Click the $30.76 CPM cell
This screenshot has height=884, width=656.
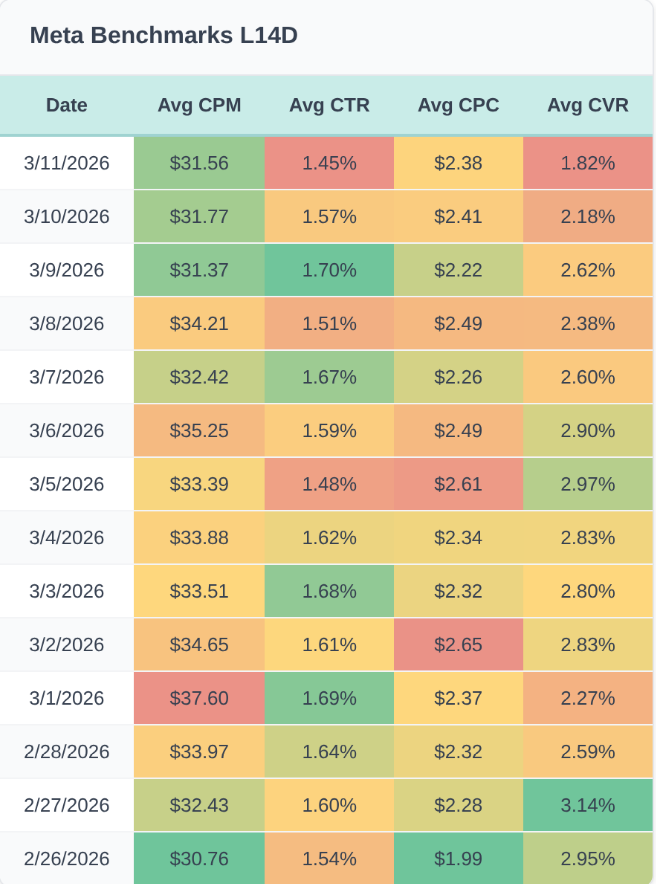(x=199, y=859)
